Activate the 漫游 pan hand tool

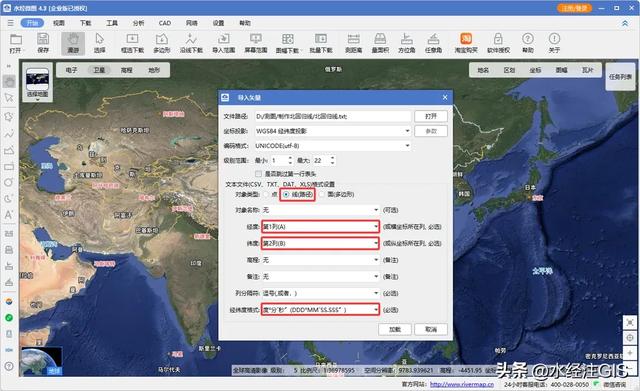click(73, 43)
